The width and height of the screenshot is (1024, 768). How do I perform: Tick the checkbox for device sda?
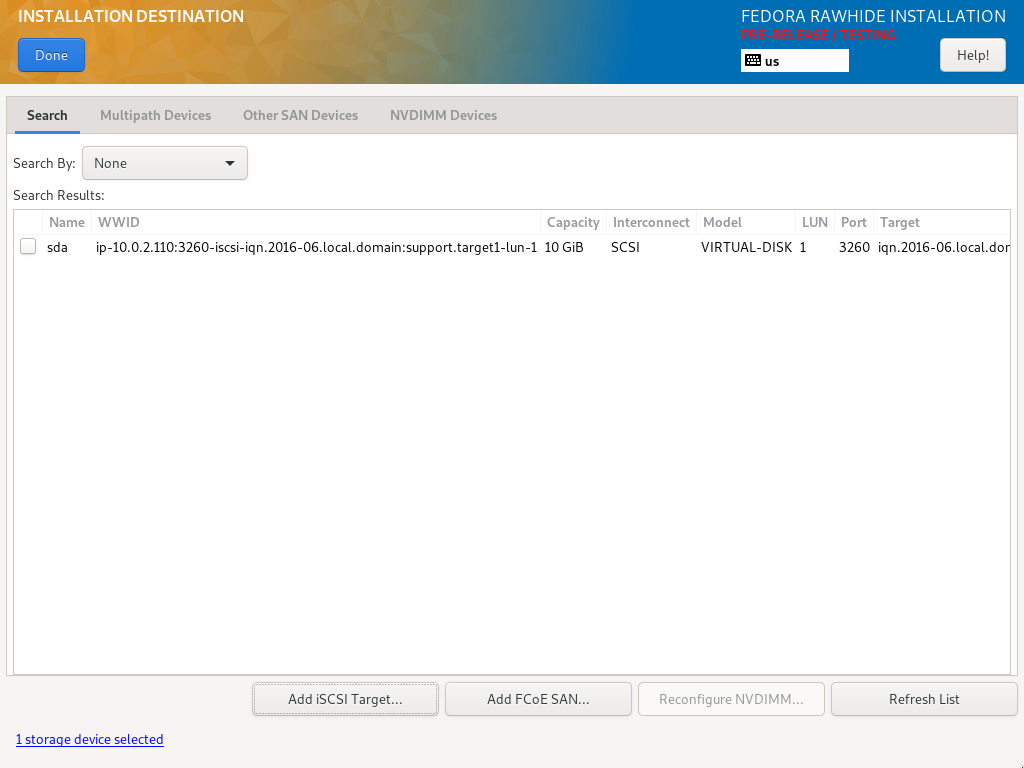(x=28, y=246)
